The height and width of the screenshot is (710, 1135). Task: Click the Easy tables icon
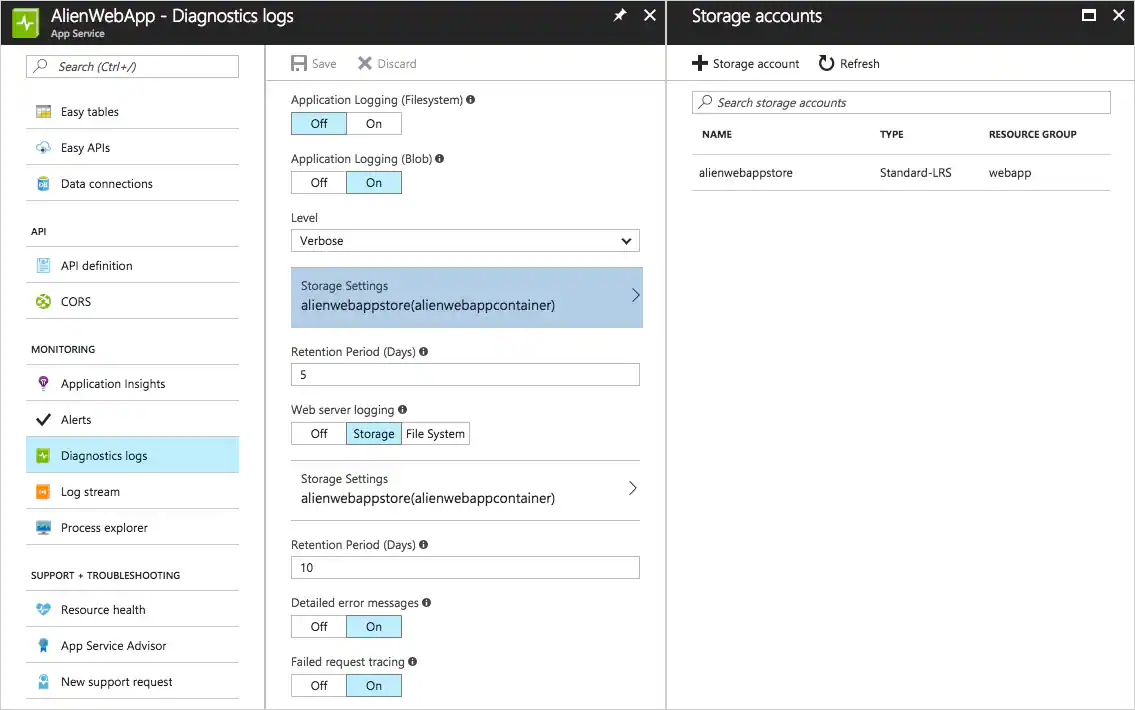pos(43,111)
